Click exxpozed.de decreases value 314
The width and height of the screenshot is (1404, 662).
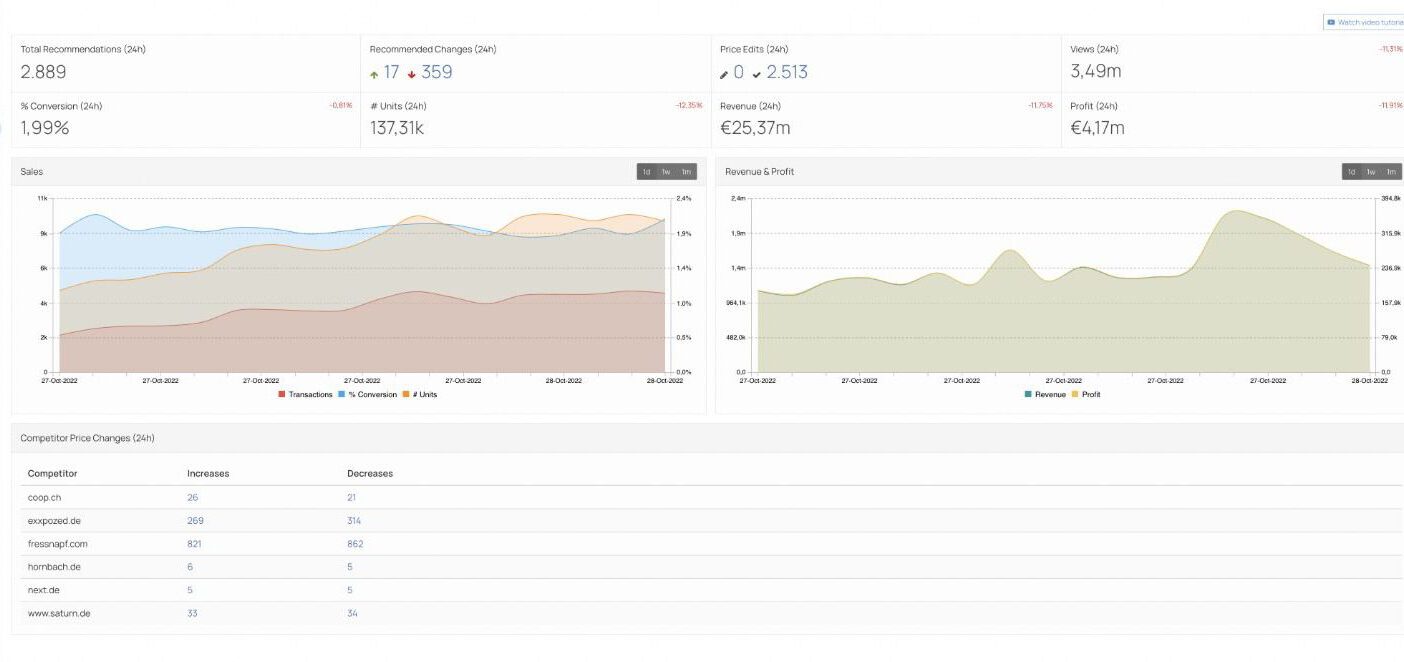click(x=354, y=521)
